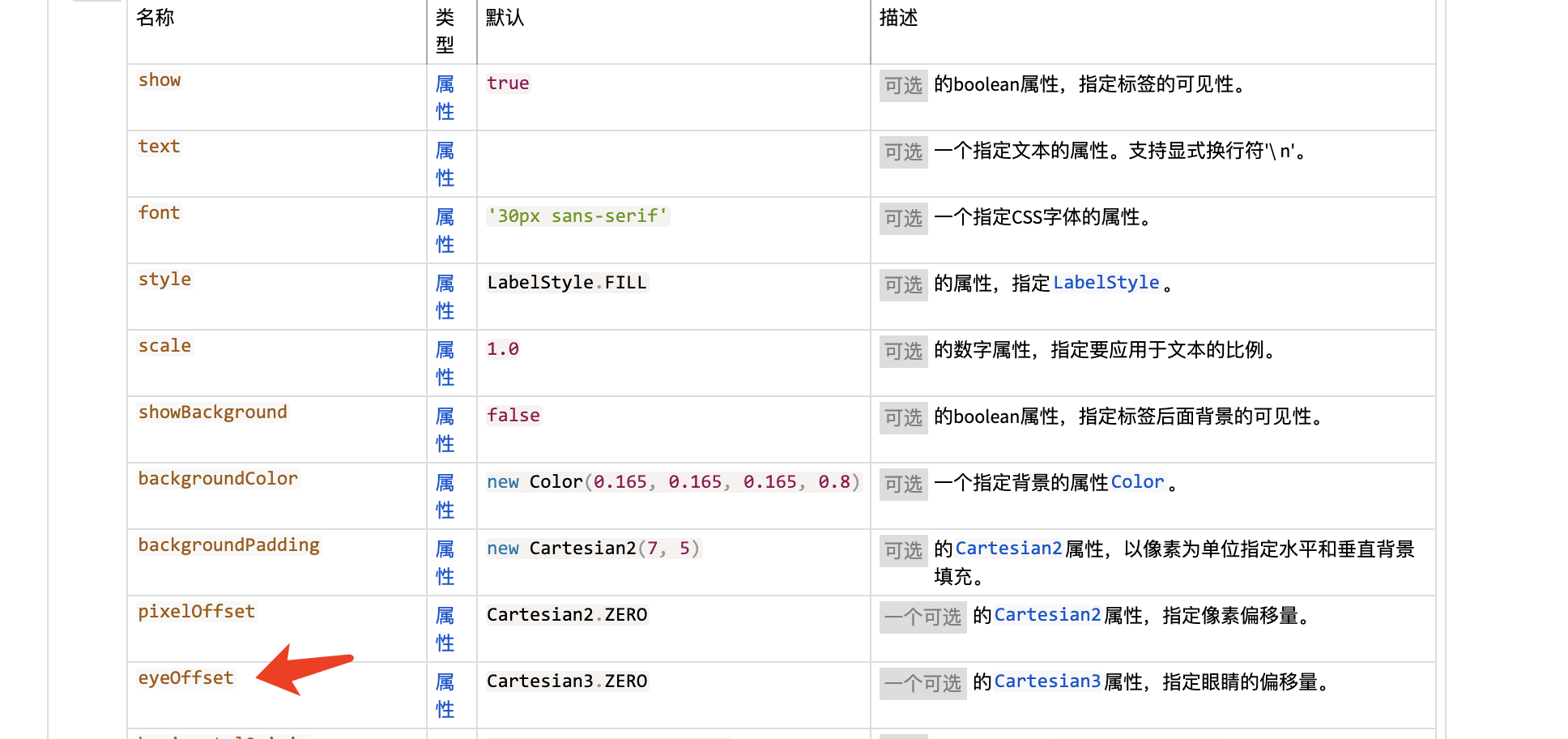Click the description text 指定眼睛的偏移量
The height and width of the screenshot is (739, 1568).
(1245, 682)
